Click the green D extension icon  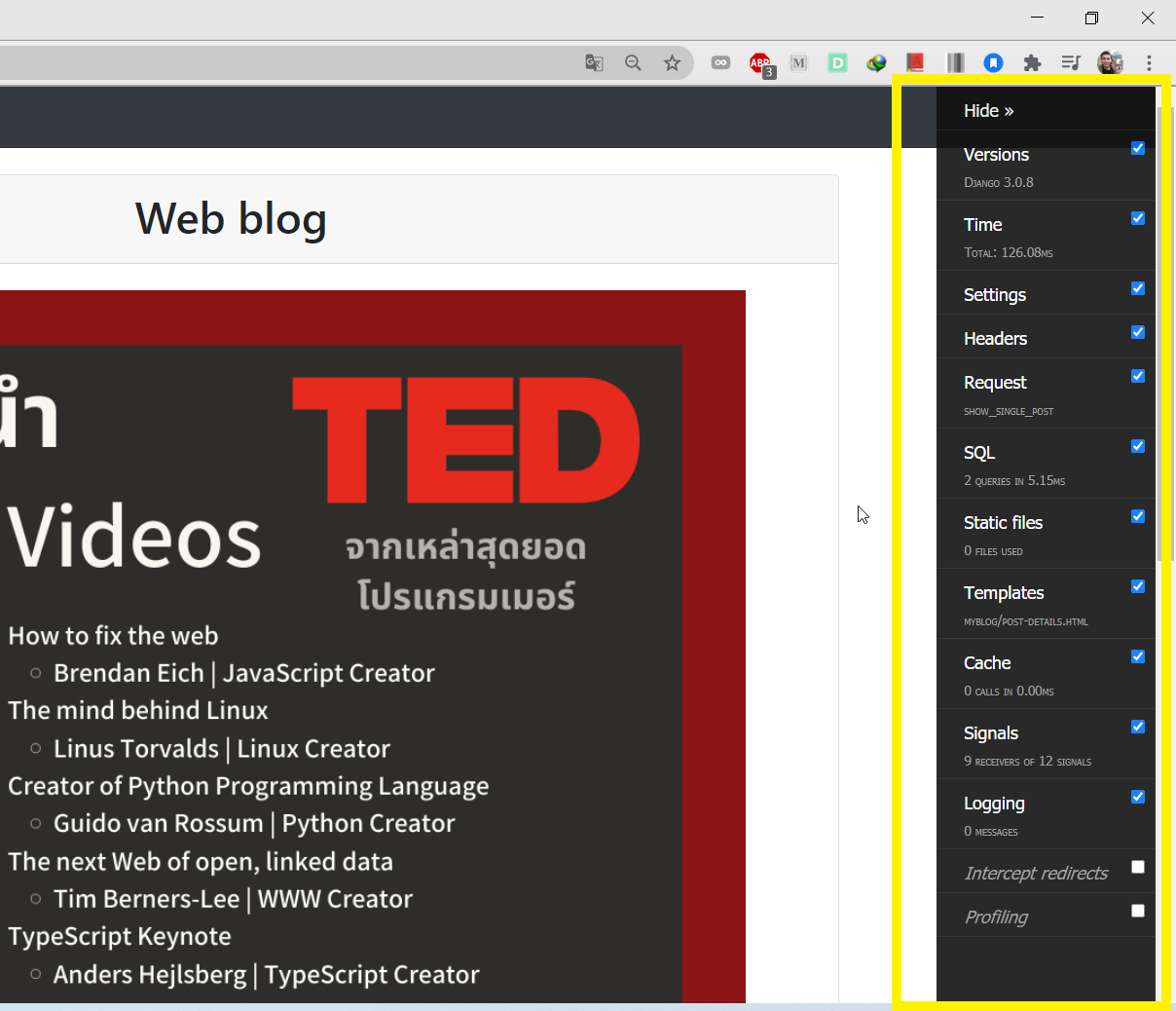837,63
